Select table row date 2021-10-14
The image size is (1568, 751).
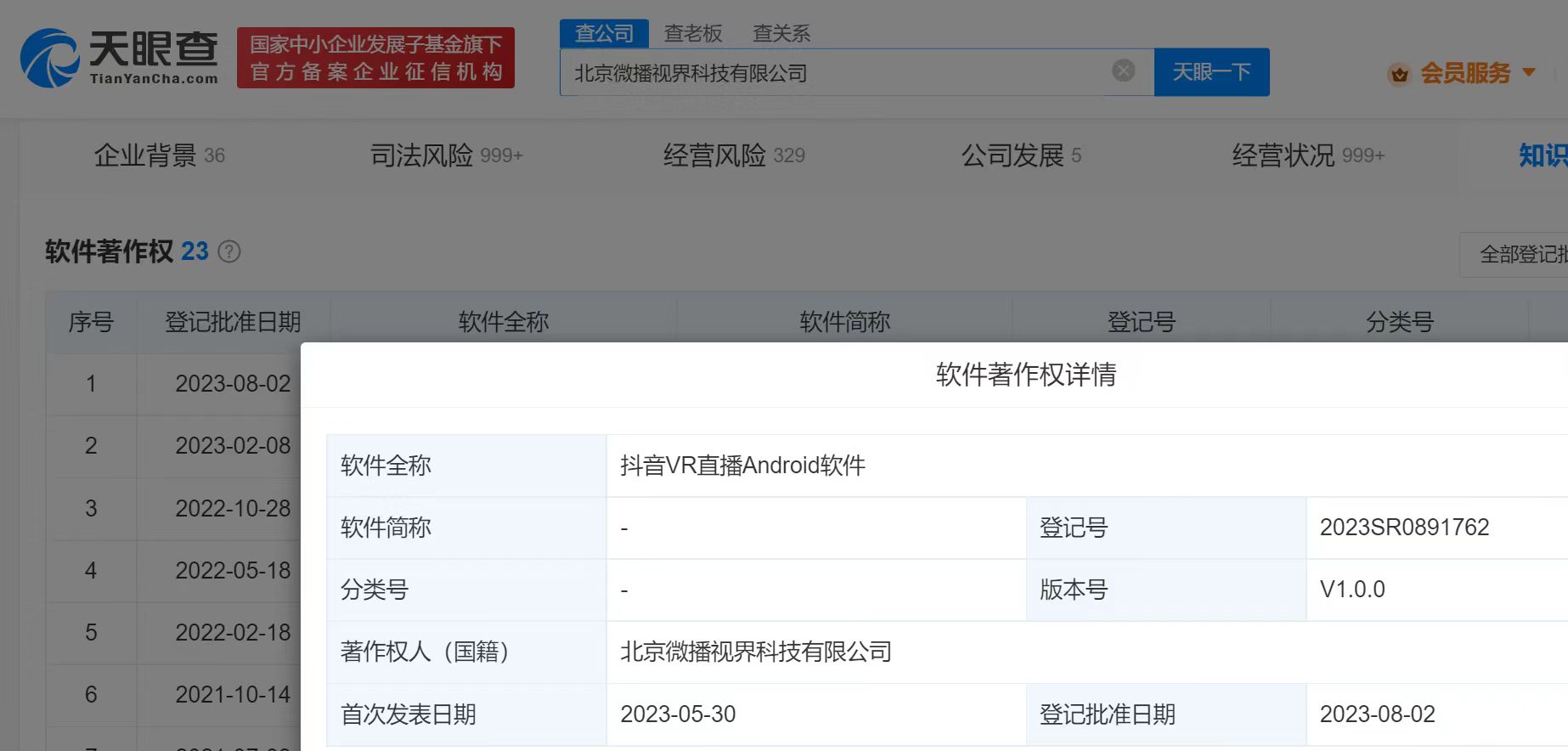[233, 695]
